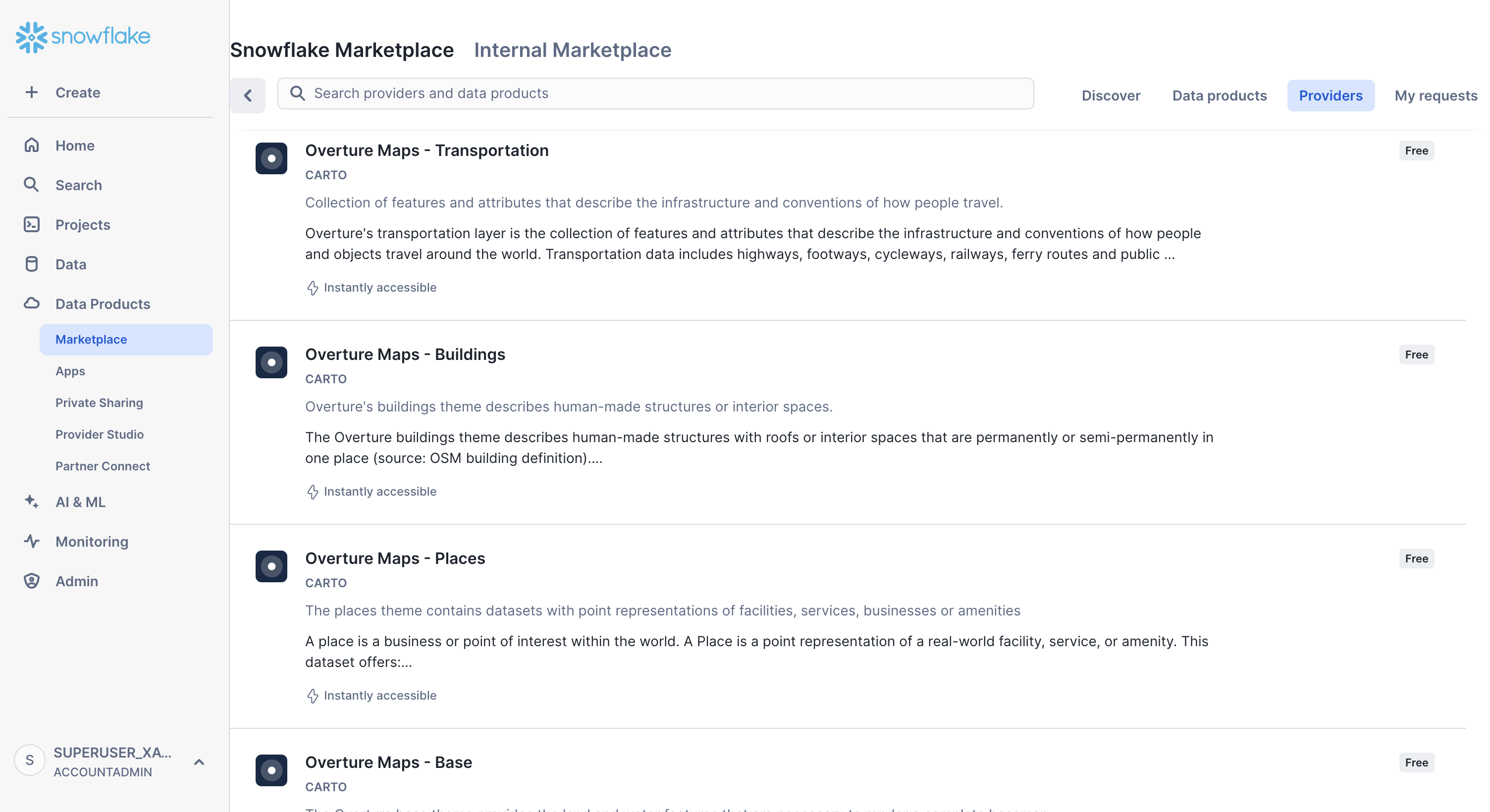
Task: Click CARTO logo for Overture Maps Places
Action: pyautogui.click(x=271, y=566)
